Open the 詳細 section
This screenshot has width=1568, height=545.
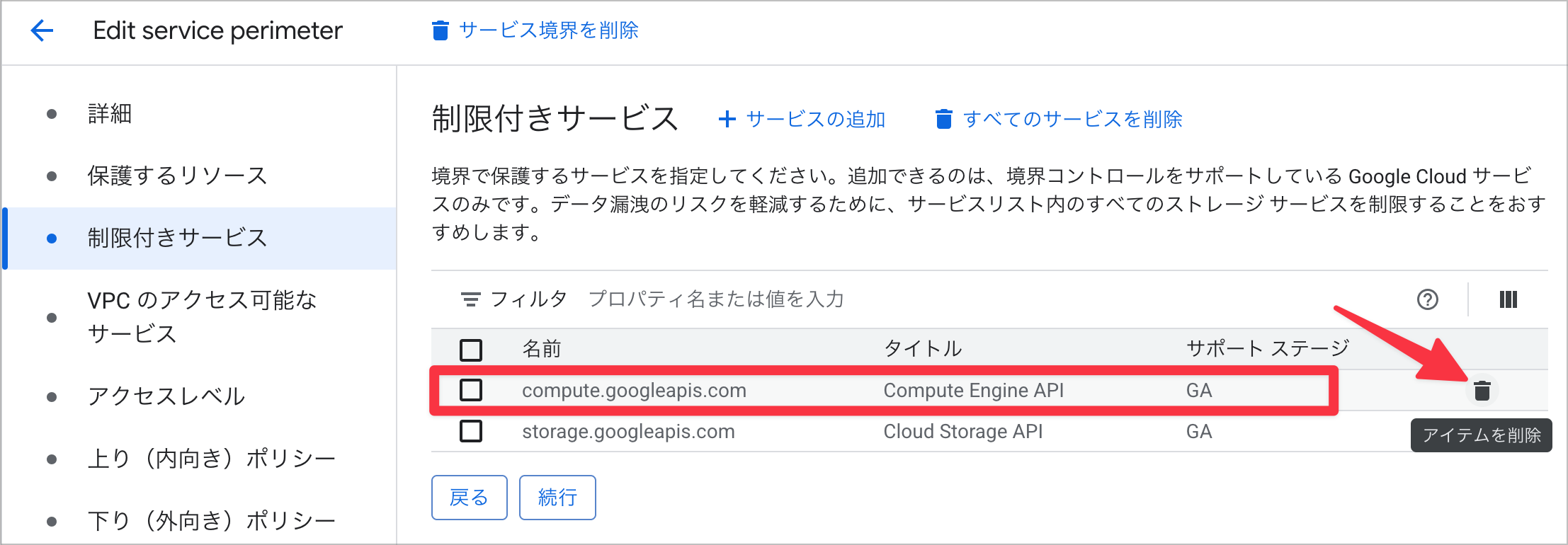[x=110, y=113]
